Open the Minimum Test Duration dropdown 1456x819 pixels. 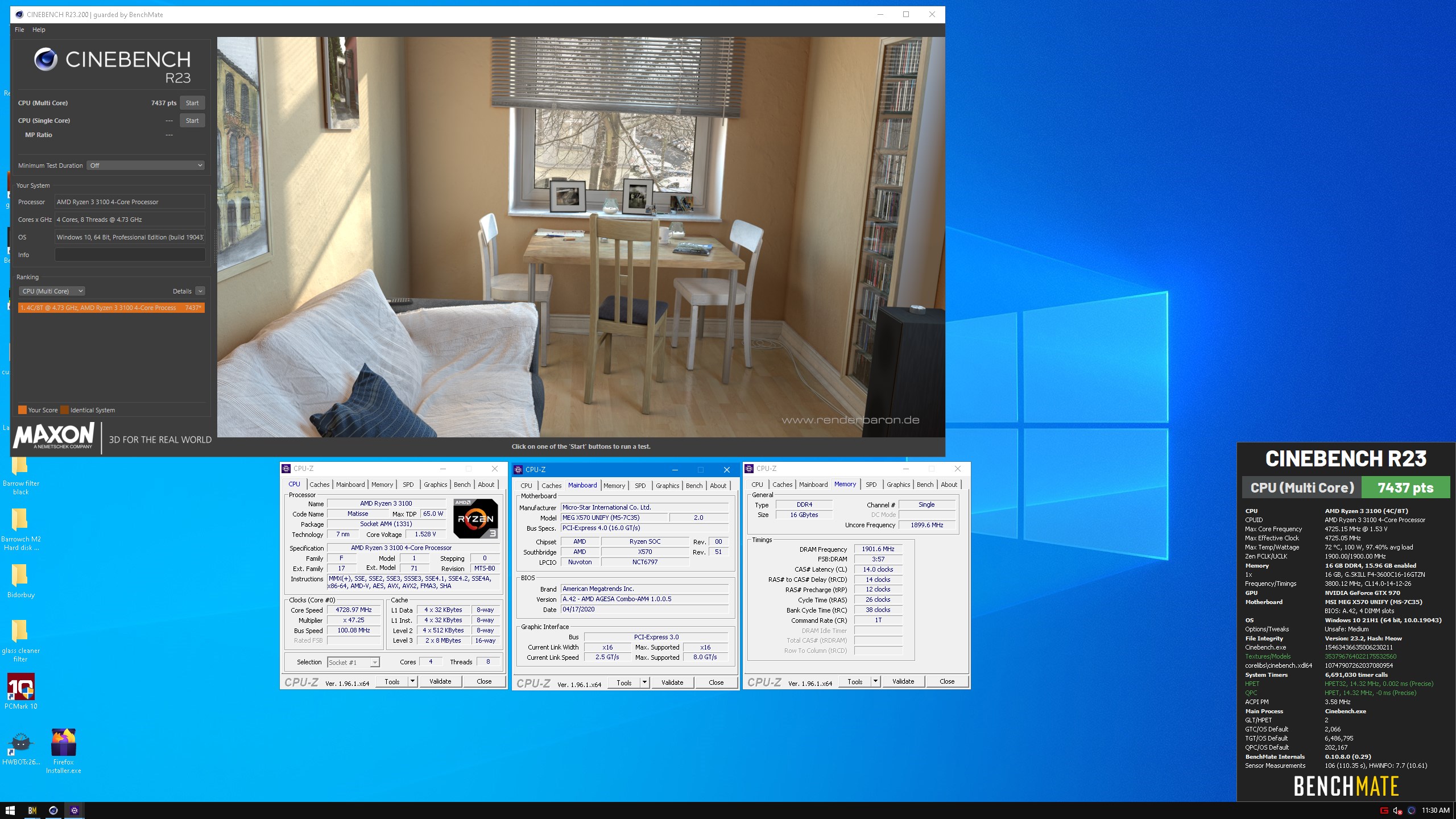point(146,166)
